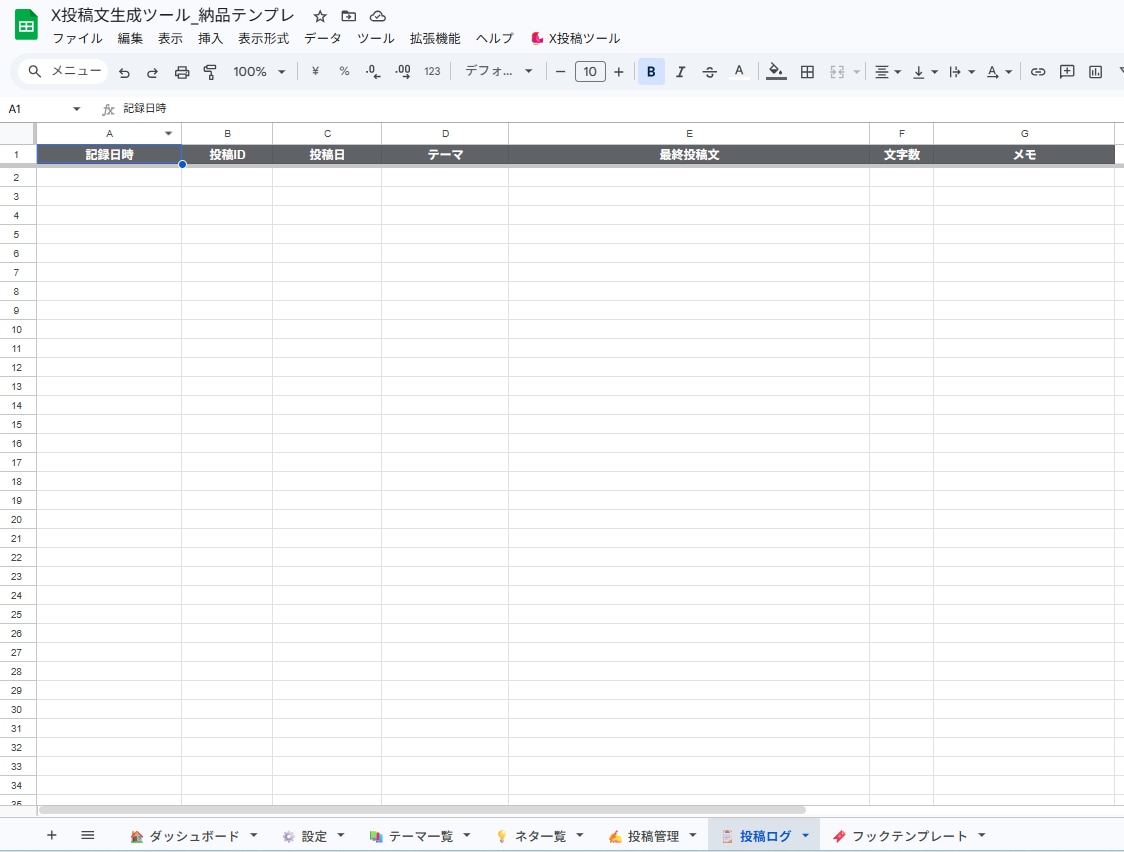Viewport: 1124px width, 852px height.
Task: Select the Paint format roller icon
Action: (x=210, y=72)
